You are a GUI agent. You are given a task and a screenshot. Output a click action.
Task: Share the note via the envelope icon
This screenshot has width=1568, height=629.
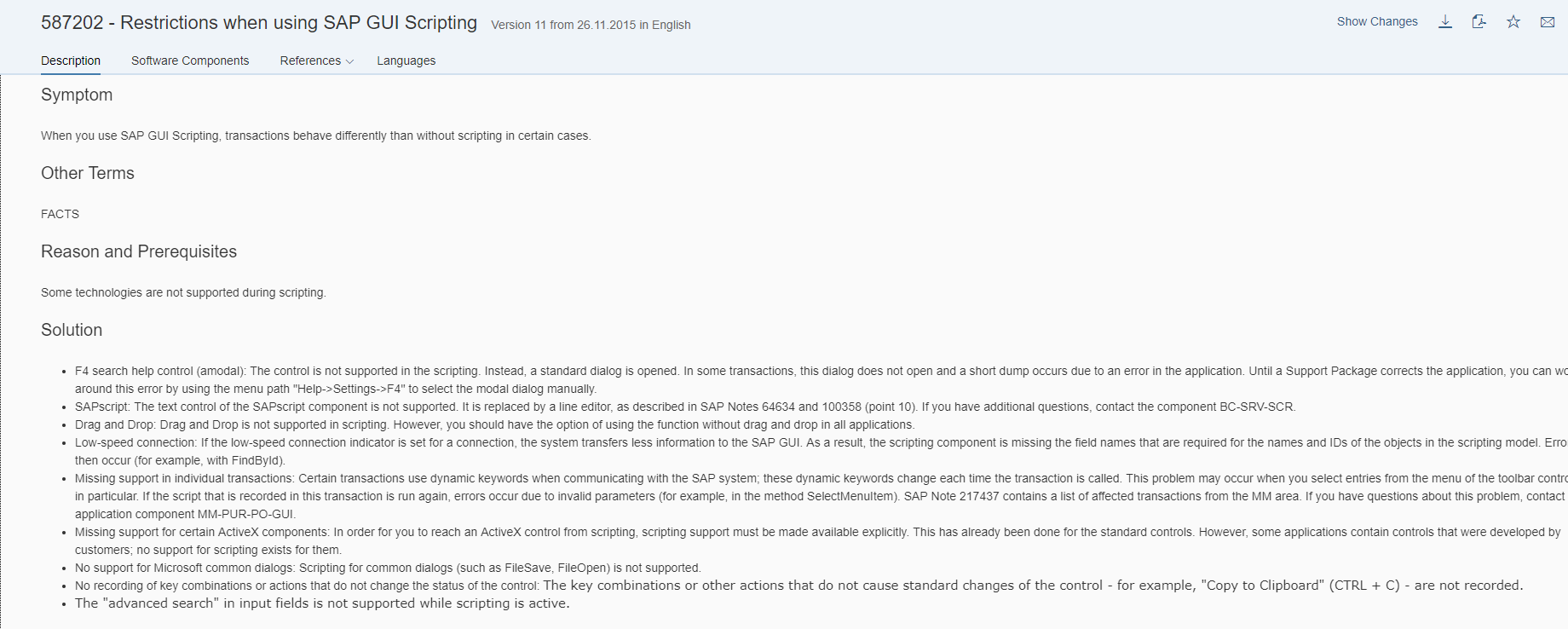coord(1548,22)
